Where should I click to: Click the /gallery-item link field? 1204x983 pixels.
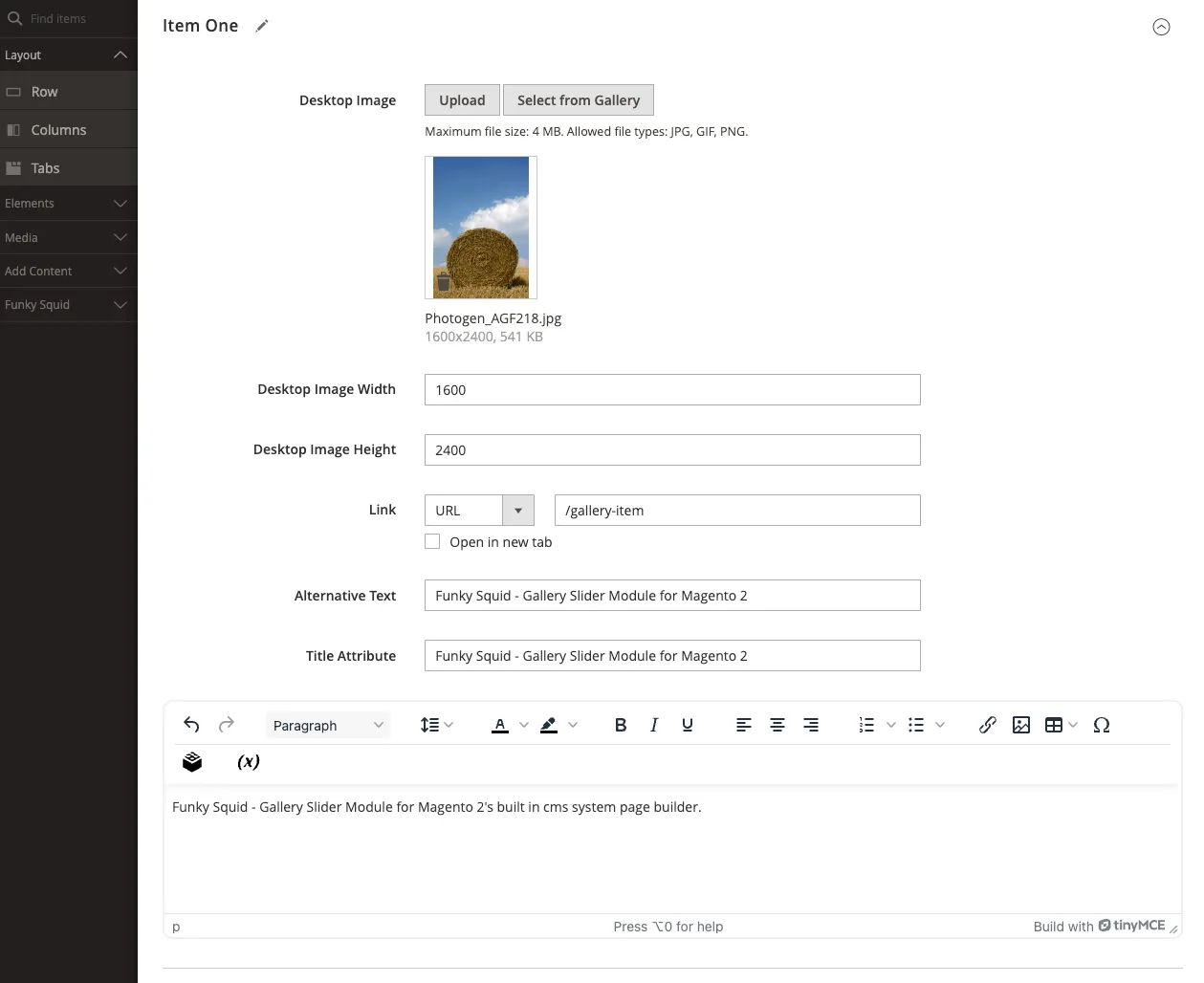(737, 510)
